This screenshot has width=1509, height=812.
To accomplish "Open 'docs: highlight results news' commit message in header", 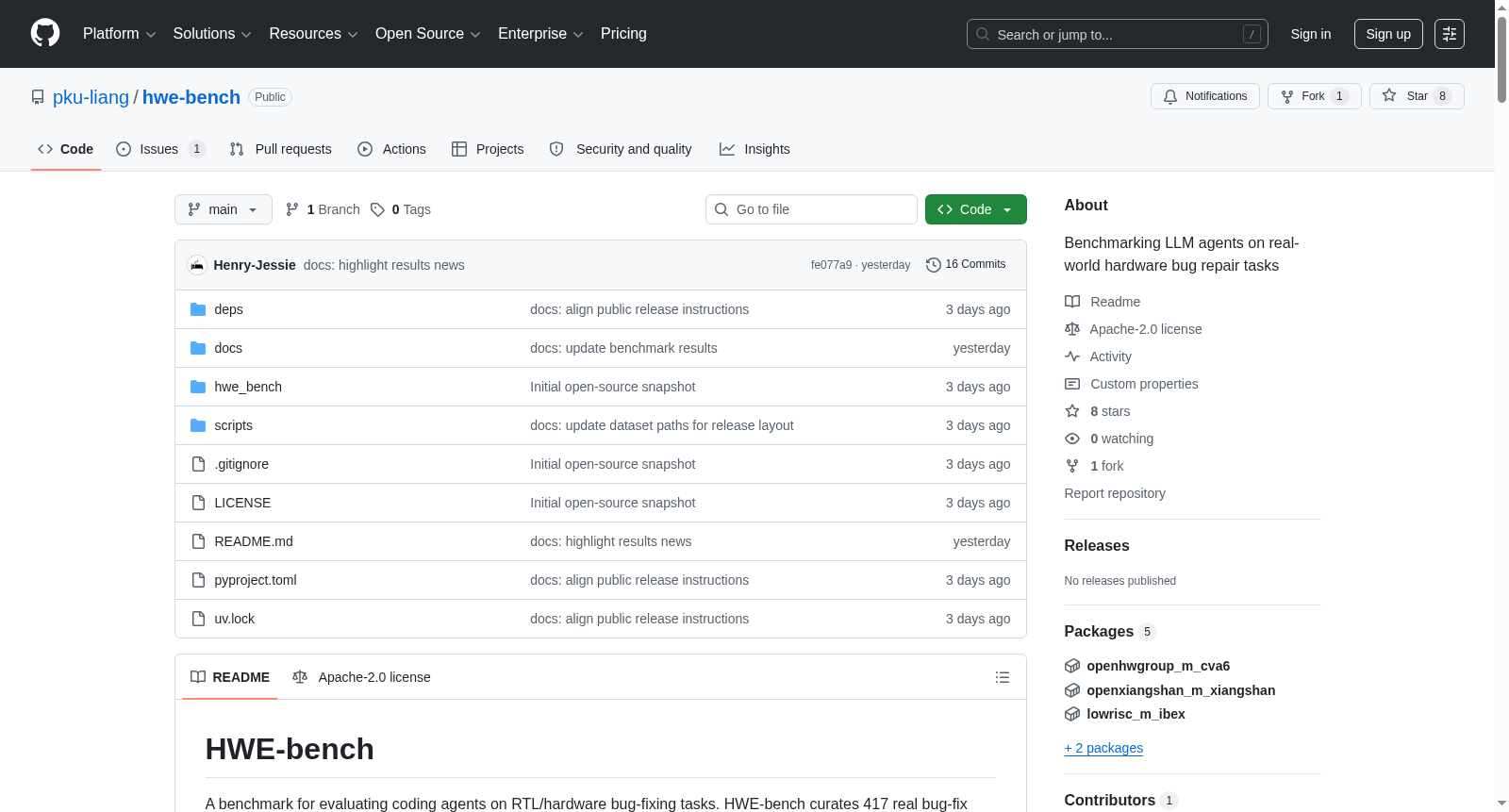I will coord(384,265).
